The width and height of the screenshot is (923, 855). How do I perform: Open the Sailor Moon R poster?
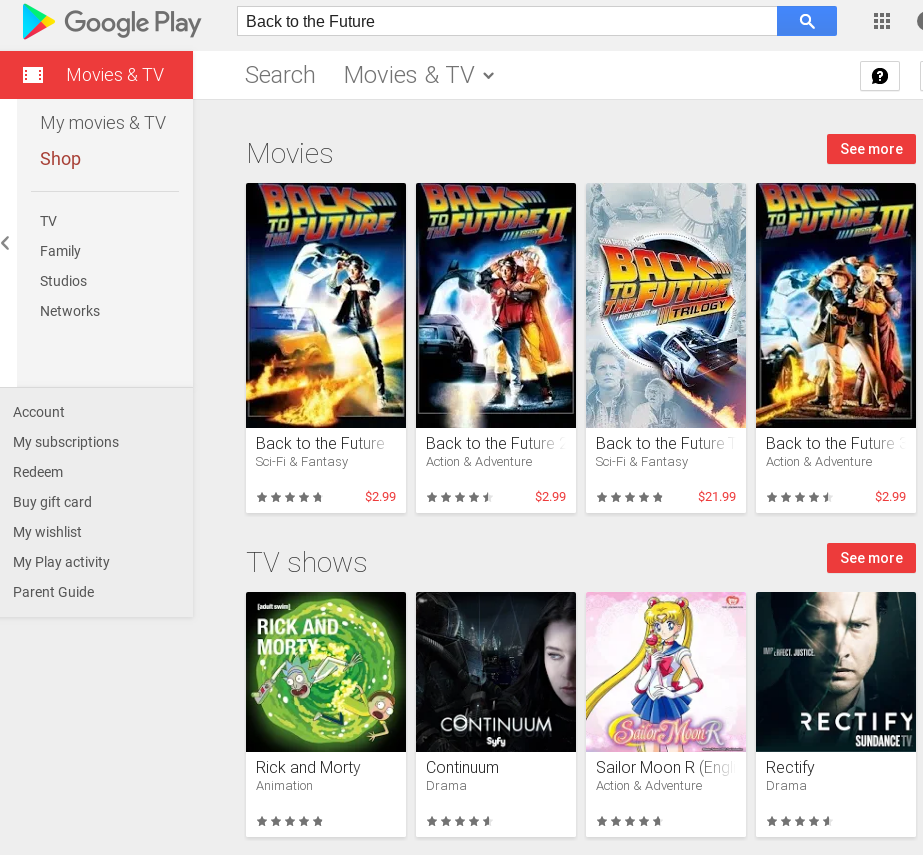pos(666,672)
